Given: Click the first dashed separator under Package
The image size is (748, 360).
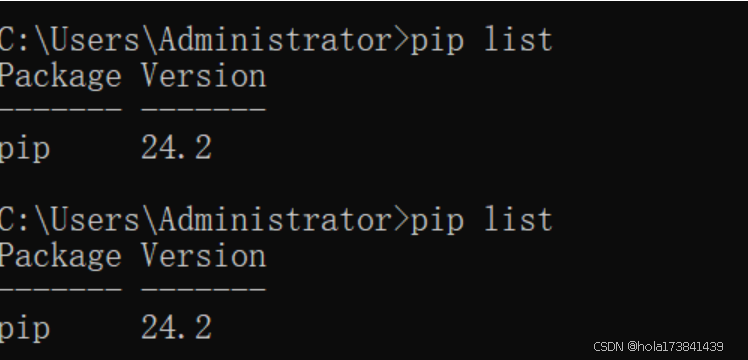Looking at the screenshot, I should click(61, 109).
